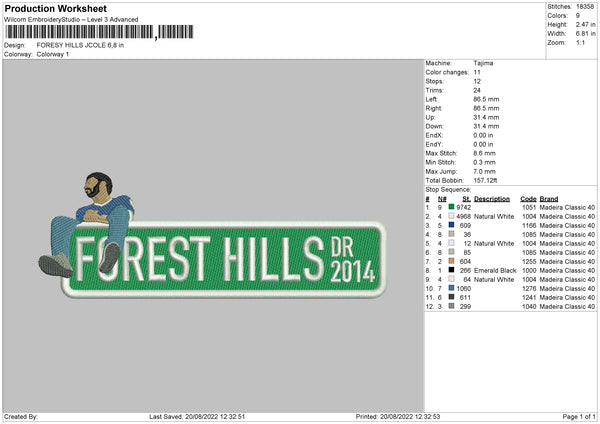This screenshot has height=424, width=600.
Task: Click the dark blue swatch for stitch count 609
Action: point(452,225)
